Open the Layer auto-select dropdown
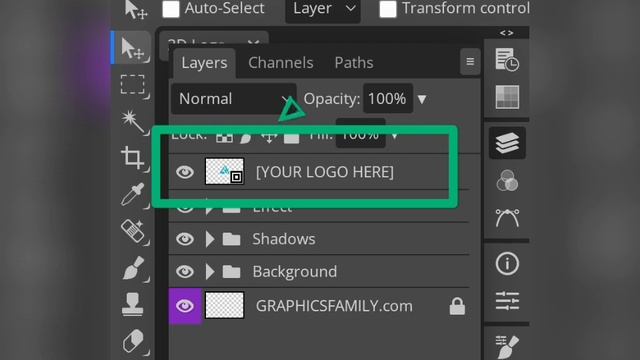The height and width of the screenshot is (360, 640). [322, 9]
